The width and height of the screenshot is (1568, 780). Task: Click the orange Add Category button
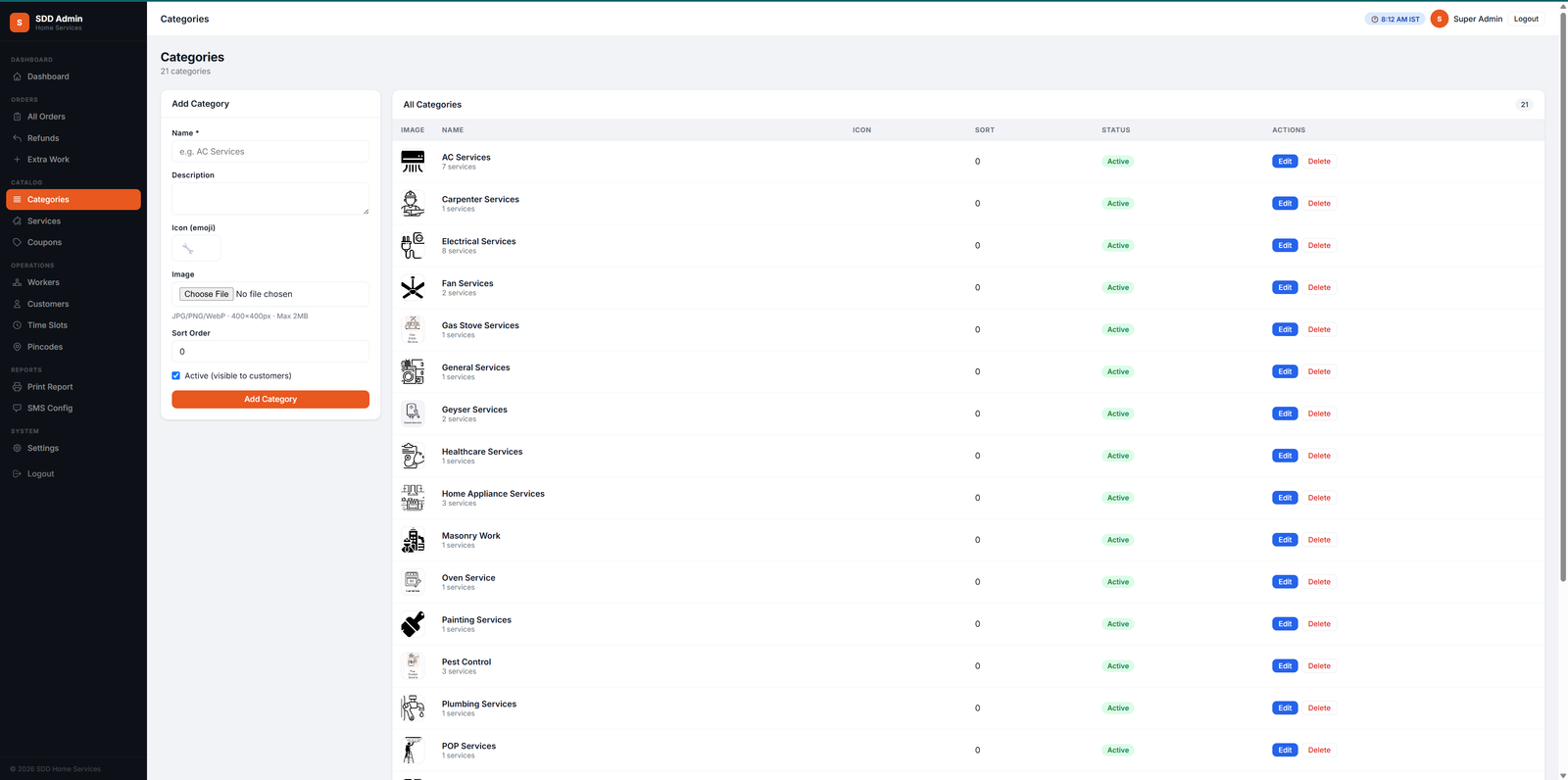coord(270,400)
